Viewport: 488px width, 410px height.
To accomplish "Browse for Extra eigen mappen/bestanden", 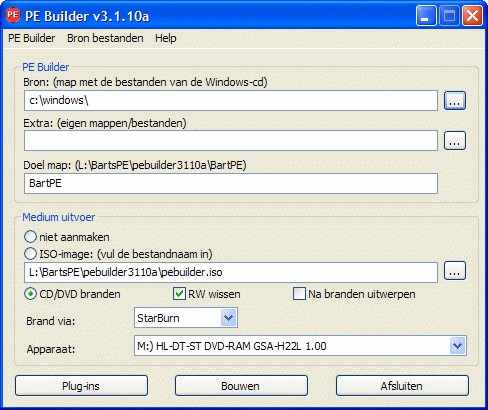I will [455, 140].
